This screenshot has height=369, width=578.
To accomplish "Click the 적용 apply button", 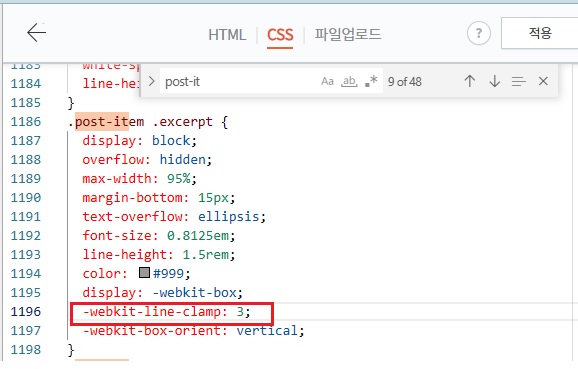I will 540,33.
